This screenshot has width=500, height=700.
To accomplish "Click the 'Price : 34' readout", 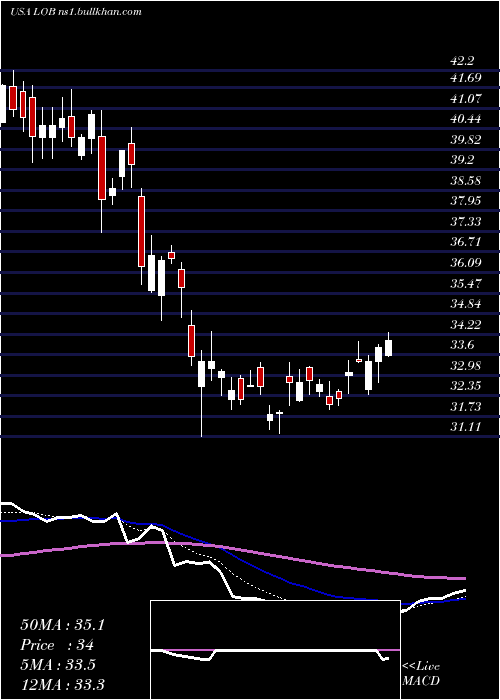I will [x=58, y=645].
